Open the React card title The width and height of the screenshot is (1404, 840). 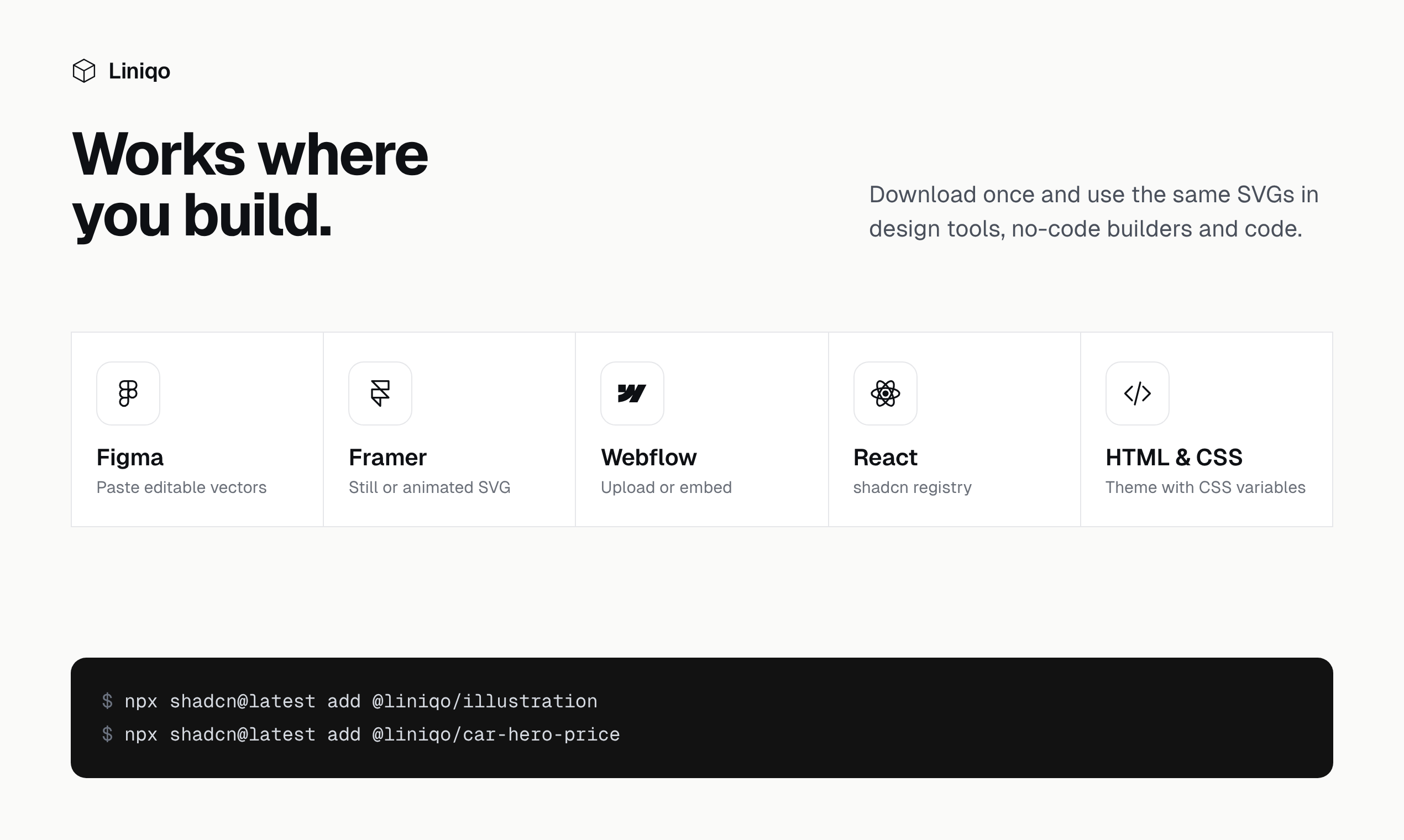885,458
